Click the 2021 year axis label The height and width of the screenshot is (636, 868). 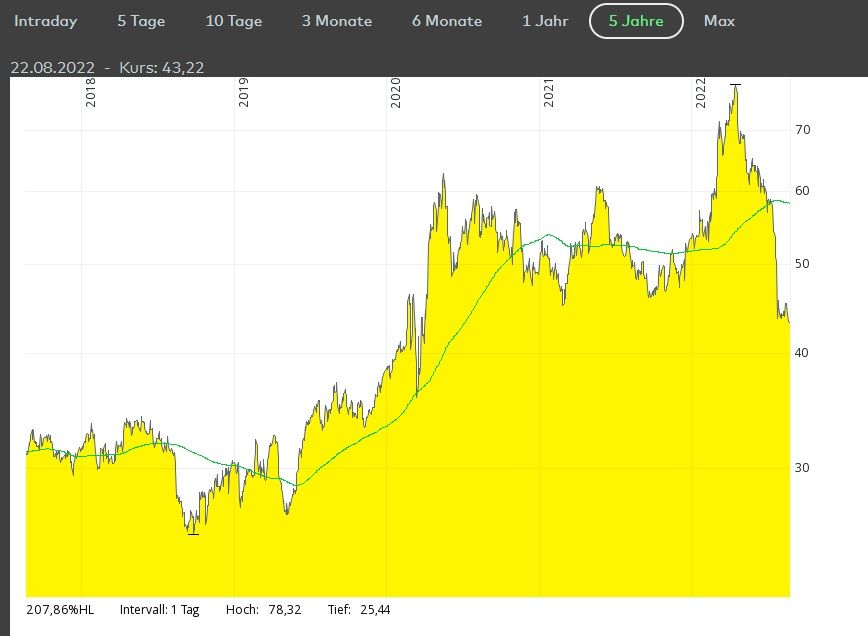[x=548, y=92]
